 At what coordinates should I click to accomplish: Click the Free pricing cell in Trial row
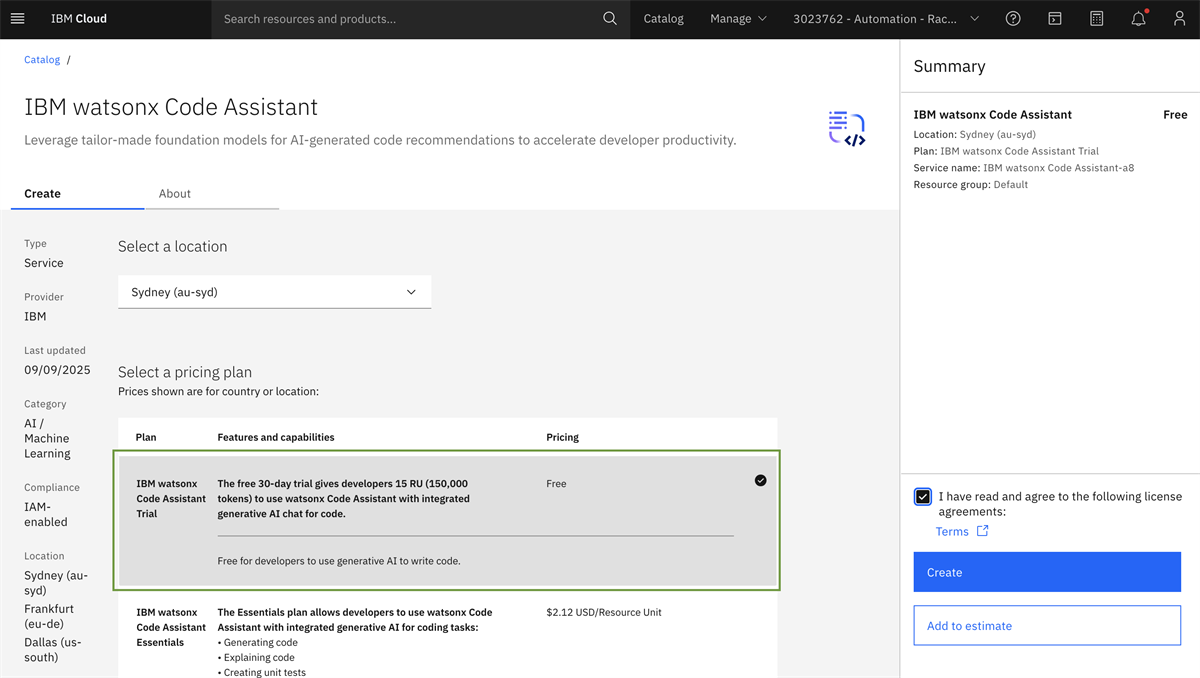(556, 484)
